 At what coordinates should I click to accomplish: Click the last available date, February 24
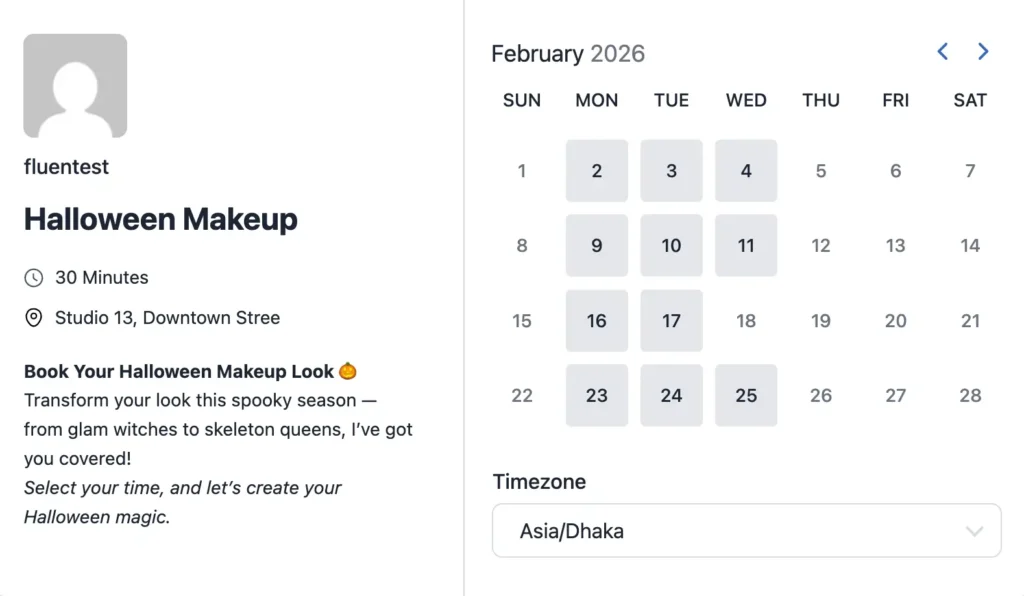pyautogui.click(x=671, y=395)
